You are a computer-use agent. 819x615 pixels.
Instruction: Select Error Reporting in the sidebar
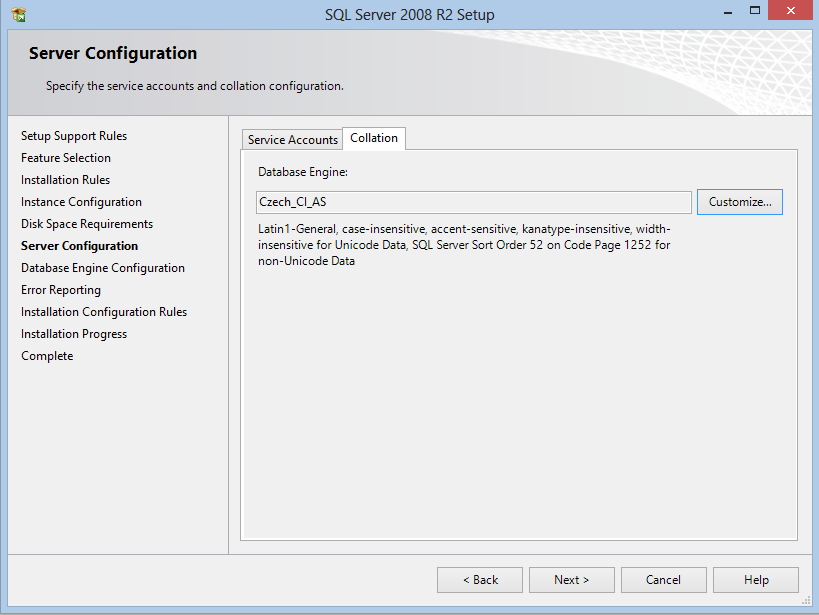(61, 290)
